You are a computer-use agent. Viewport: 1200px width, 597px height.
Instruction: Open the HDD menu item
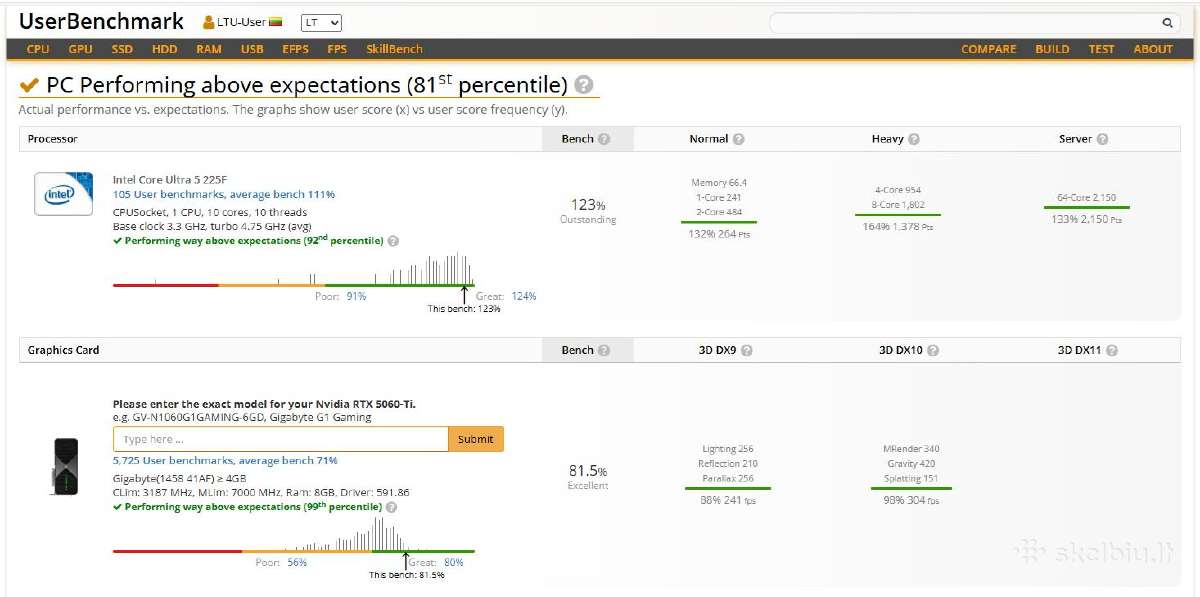pos(165,49)
